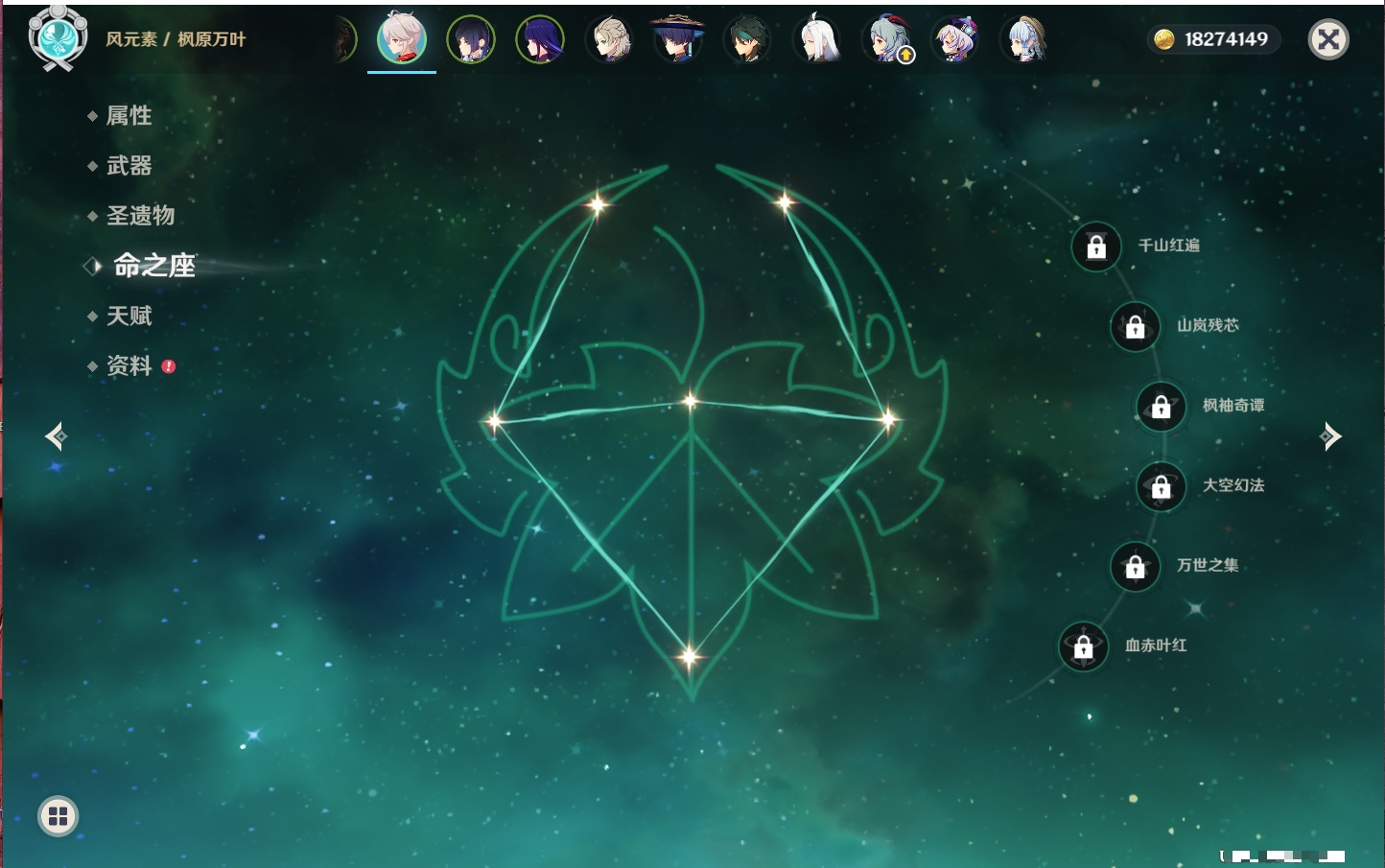Select the 命之座 constellation tab

point(153,266)
